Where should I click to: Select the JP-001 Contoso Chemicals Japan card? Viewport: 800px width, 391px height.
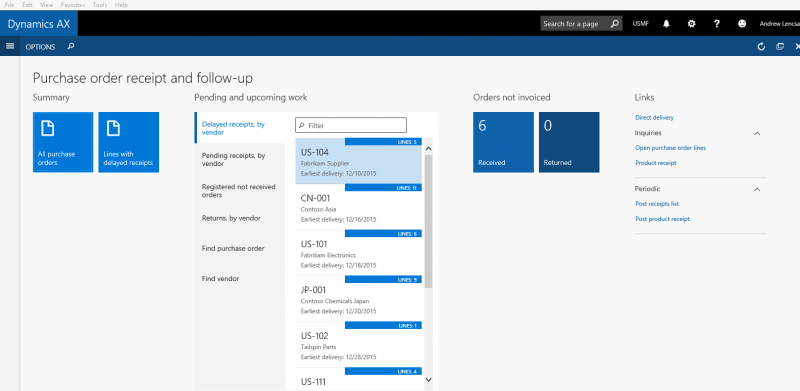[359, 299]
